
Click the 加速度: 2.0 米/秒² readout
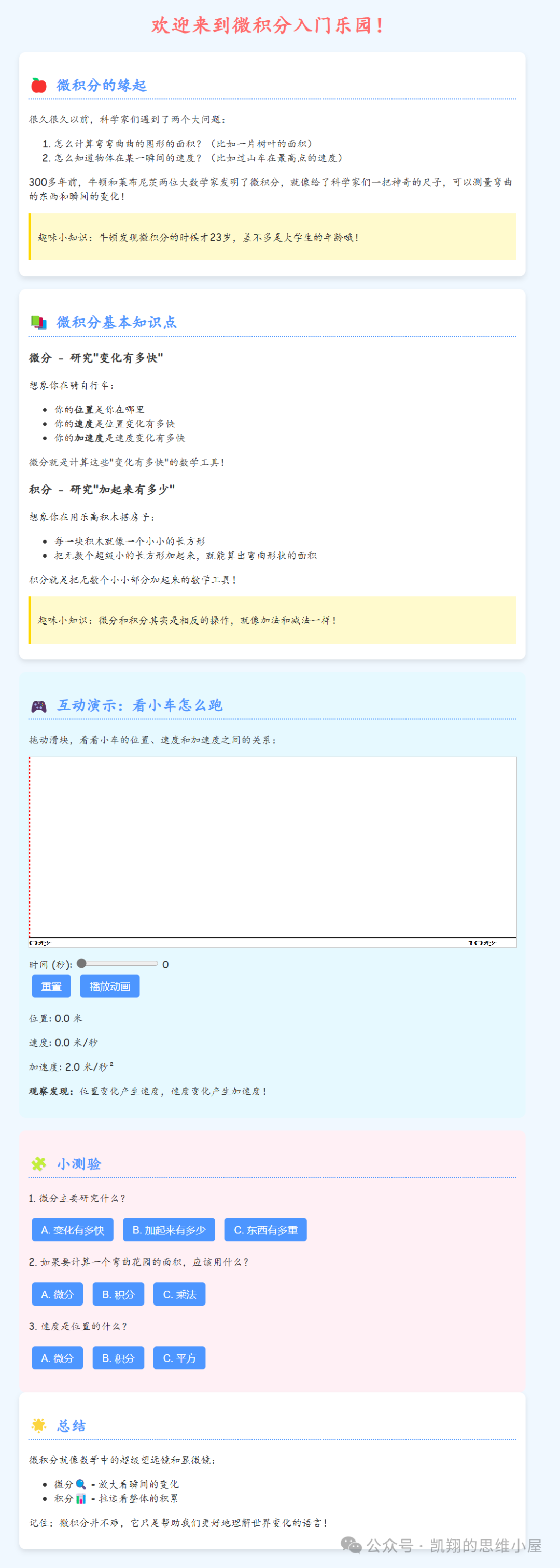click(71, 1066)
